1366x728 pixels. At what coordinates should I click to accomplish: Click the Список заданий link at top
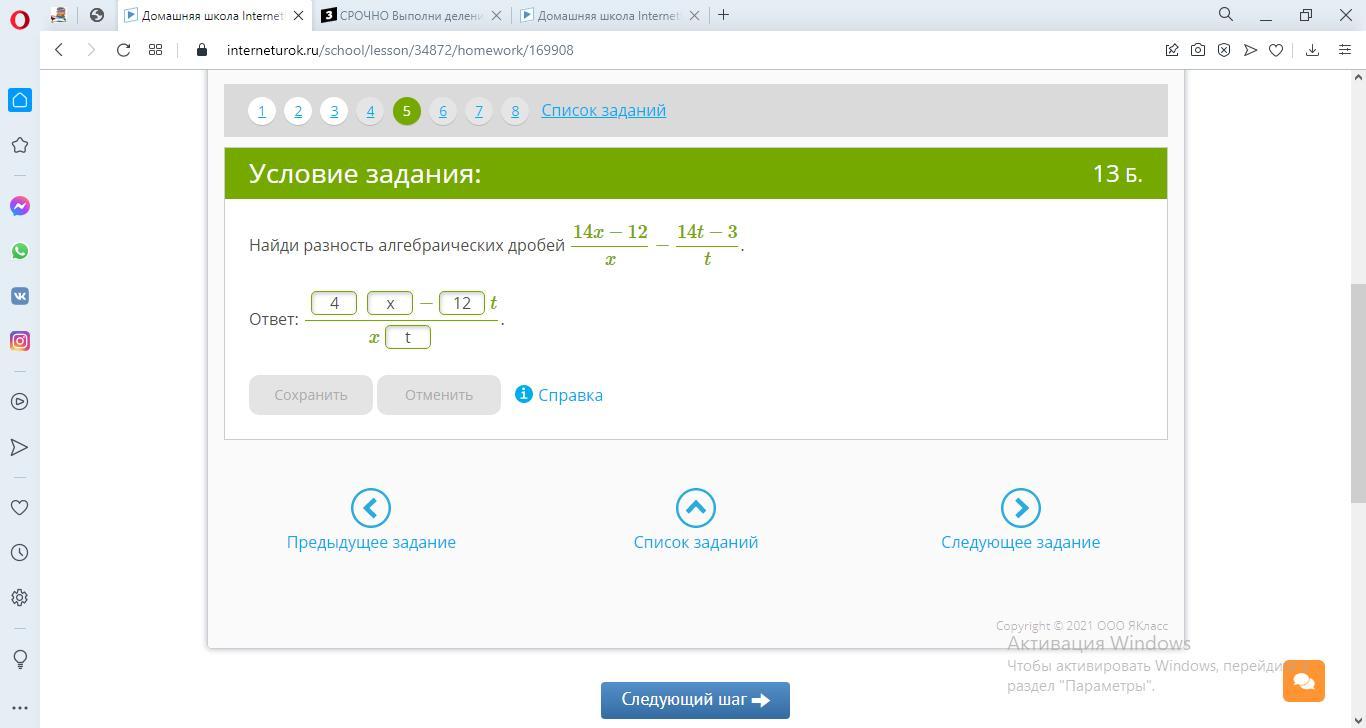(603, 111)
